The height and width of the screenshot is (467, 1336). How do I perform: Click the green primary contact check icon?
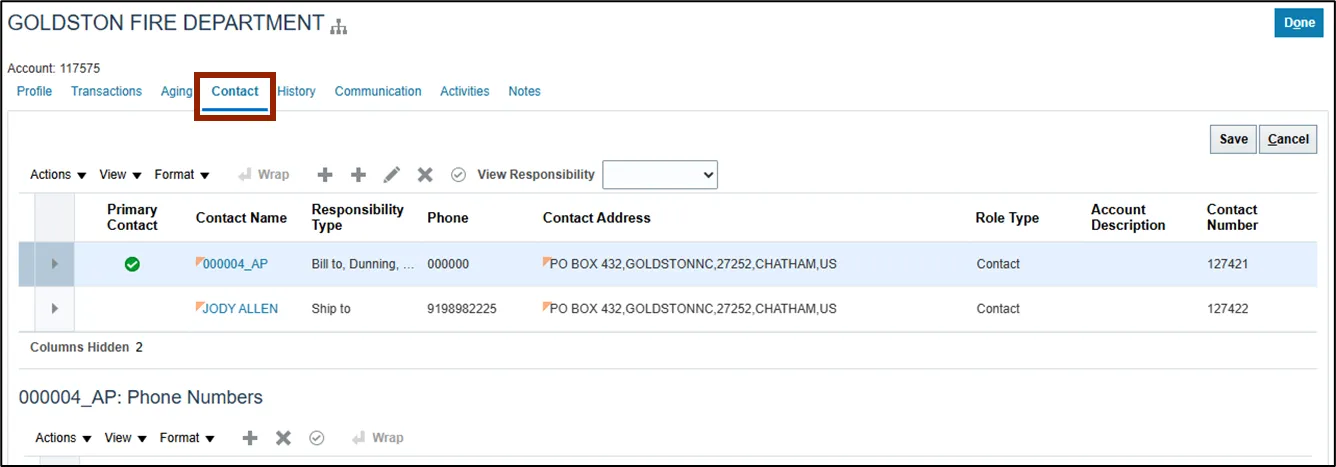[x=132, y=265]
